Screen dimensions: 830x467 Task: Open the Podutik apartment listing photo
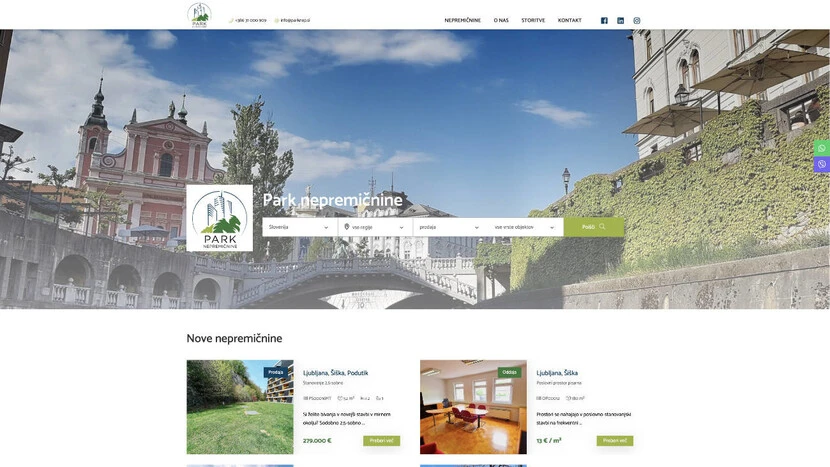click(x=240, y=407)
